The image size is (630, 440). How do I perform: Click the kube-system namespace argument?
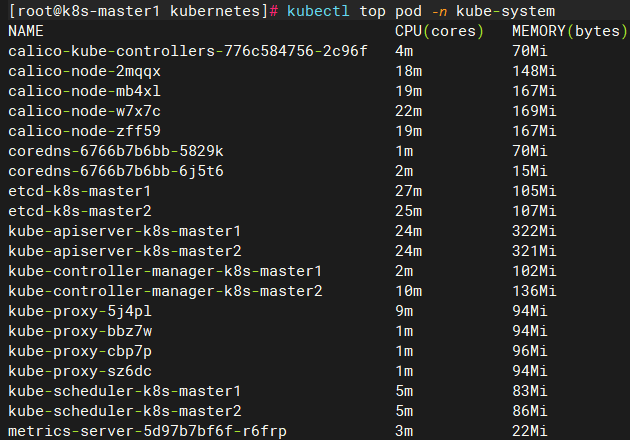coord(505,11)
